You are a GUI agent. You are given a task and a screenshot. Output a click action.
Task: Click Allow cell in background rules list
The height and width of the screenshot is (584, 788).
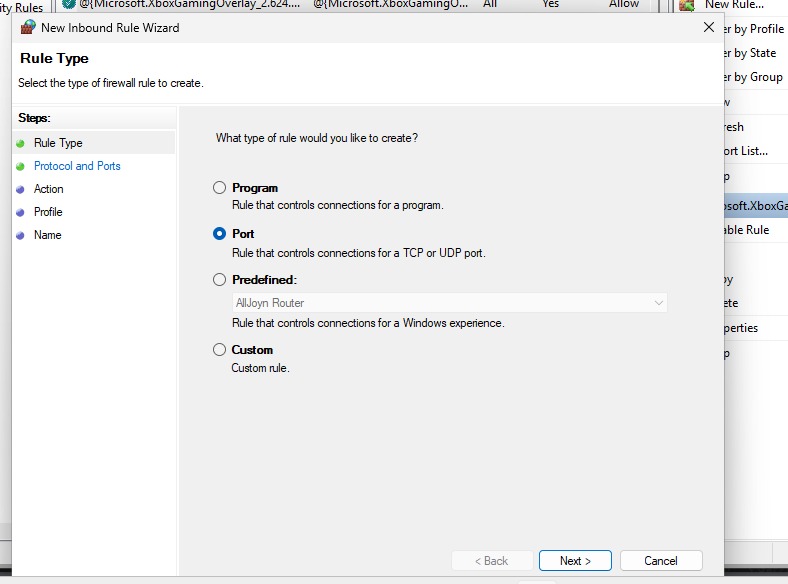coord(624,4)
